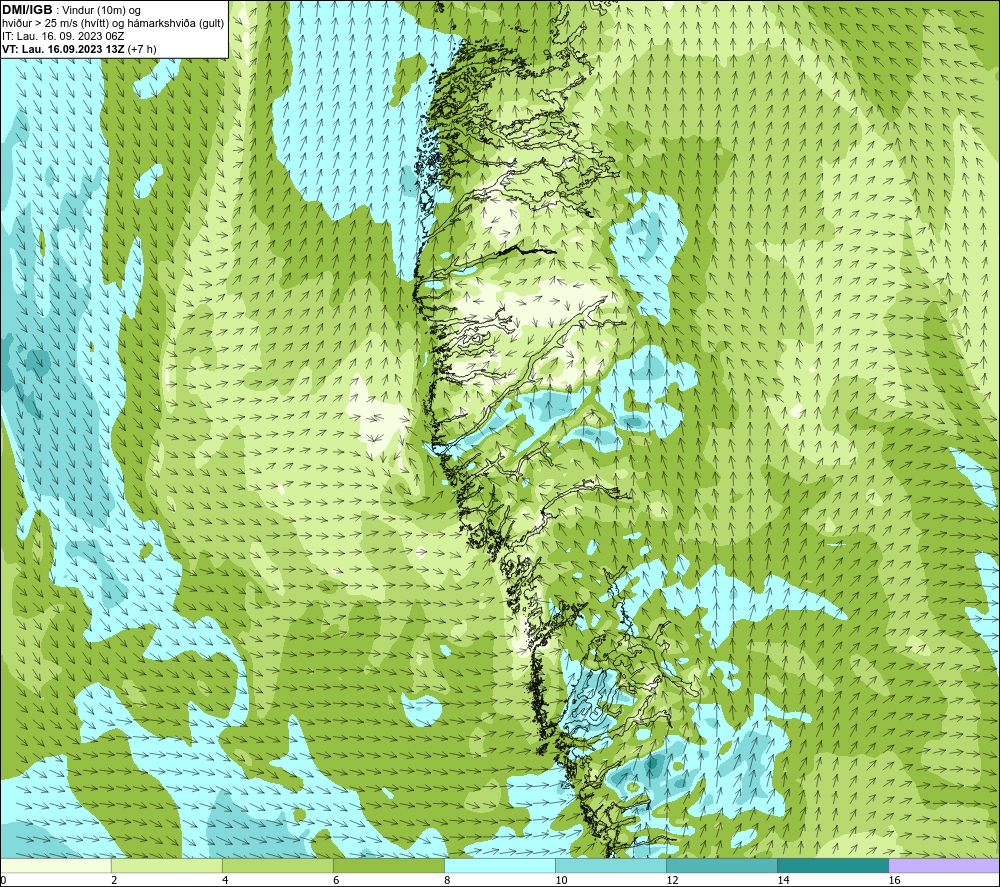Click the light green 2–4 legend swatch
Image resolution: width=1000 pixels, height=887 pixels.
[x=166, y=865]
